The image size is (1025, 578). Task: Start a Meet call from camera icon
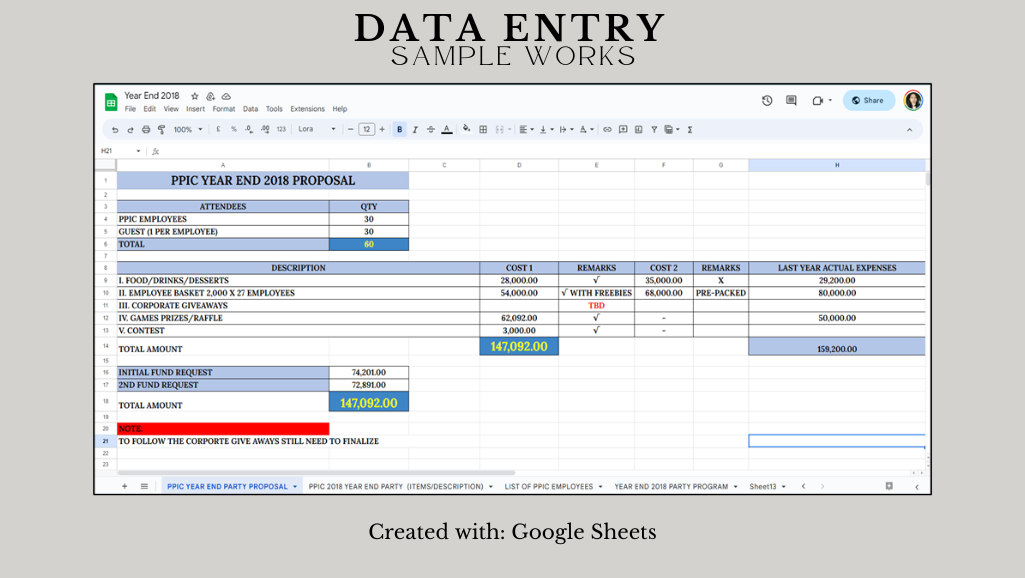tap(818, 101)
